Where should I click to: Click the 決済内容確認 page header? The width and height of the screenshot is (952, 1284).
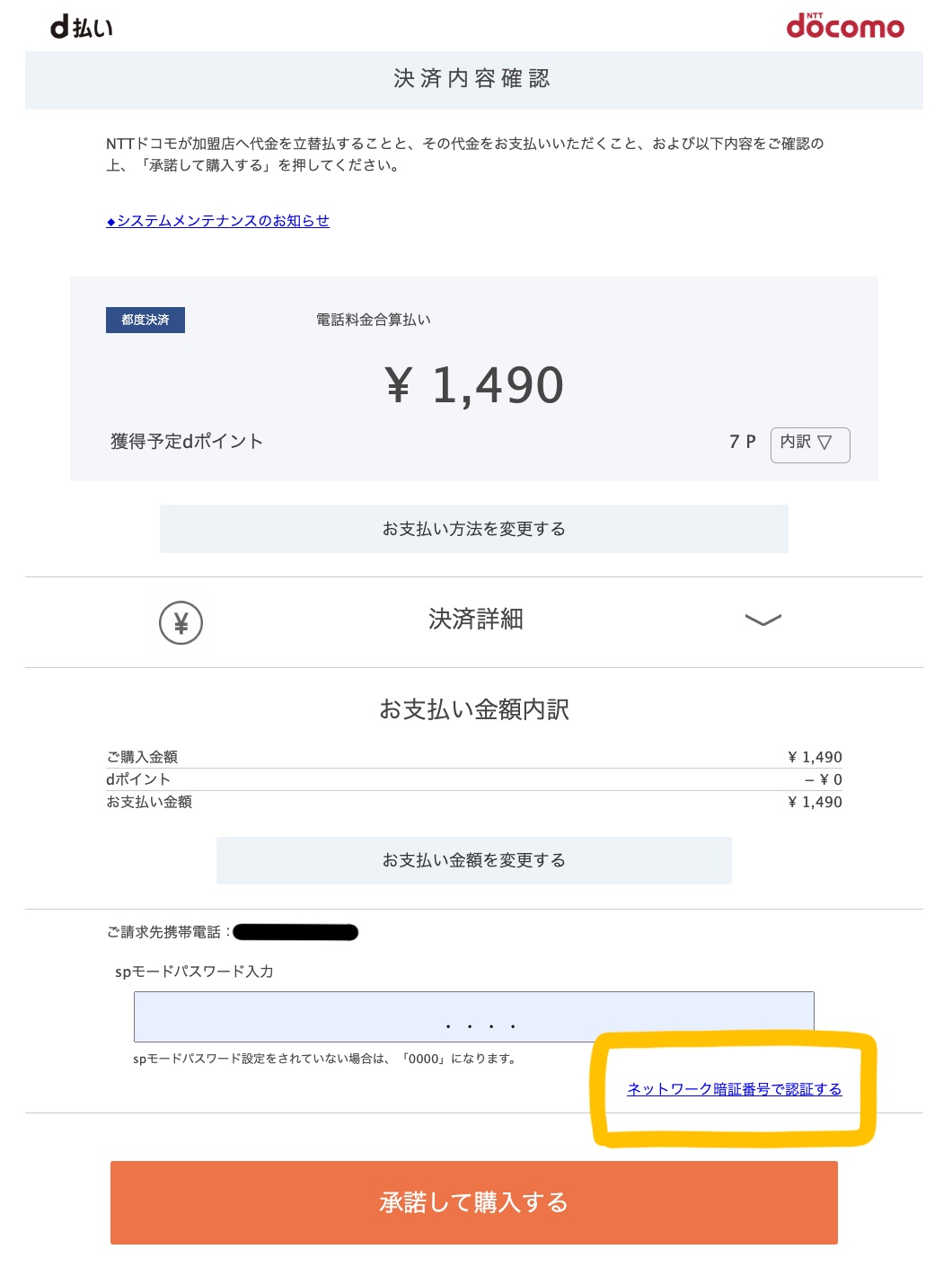(472, 79)
